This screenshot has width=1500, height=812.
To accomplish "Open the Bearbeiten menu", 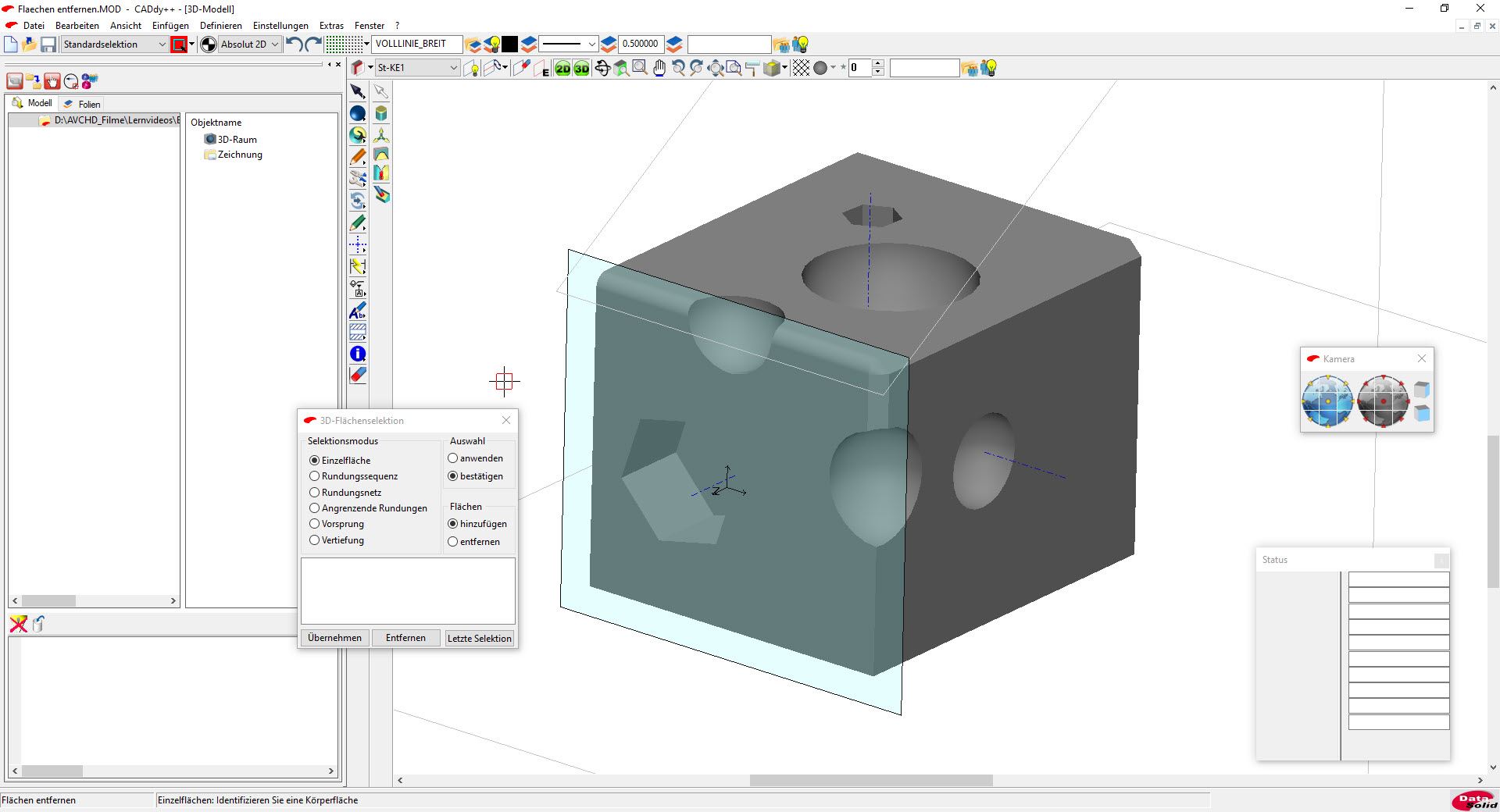I will point(77,26).
